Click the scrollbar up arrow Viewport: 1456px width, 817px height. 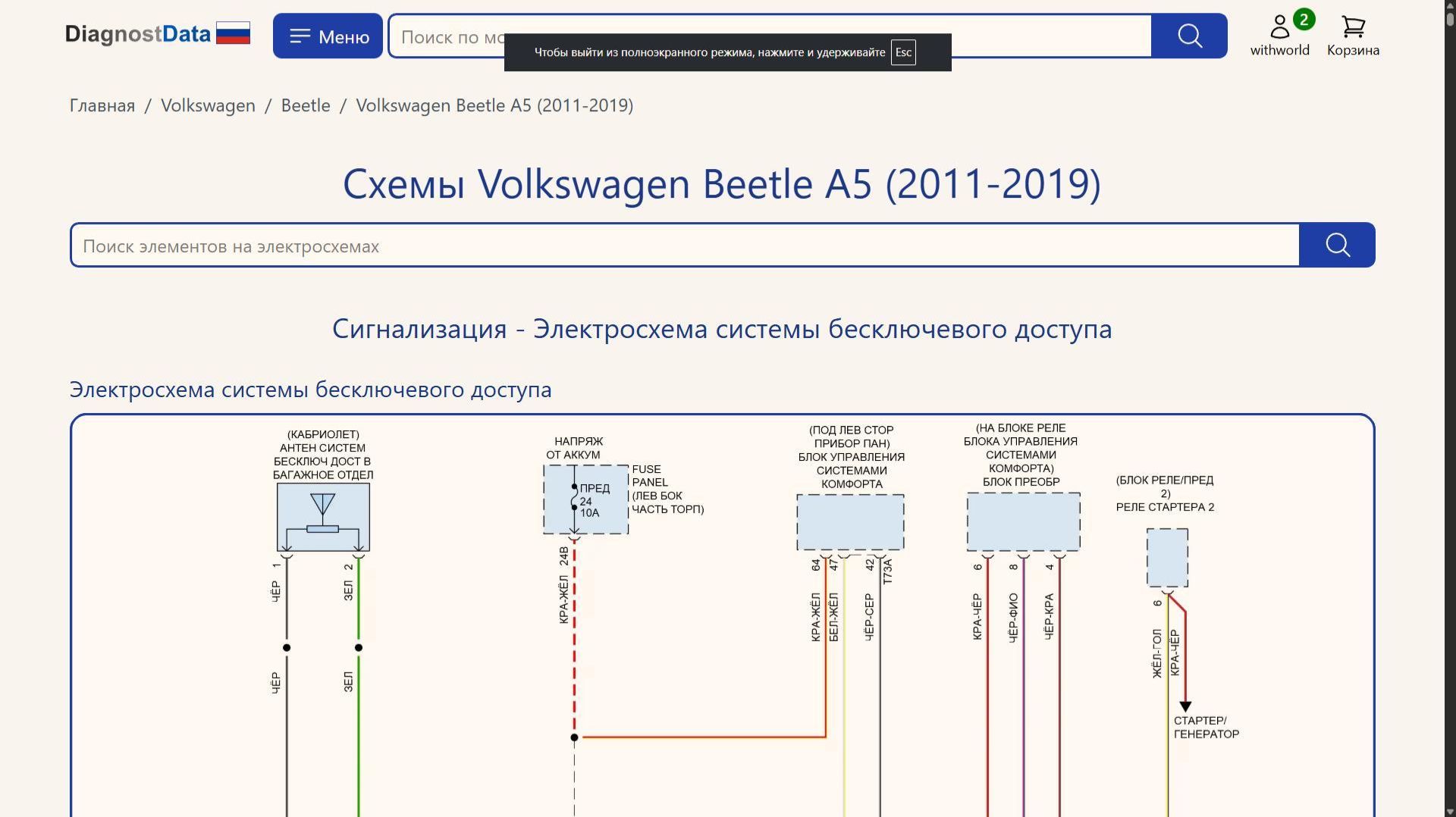tap(1449, 7)
